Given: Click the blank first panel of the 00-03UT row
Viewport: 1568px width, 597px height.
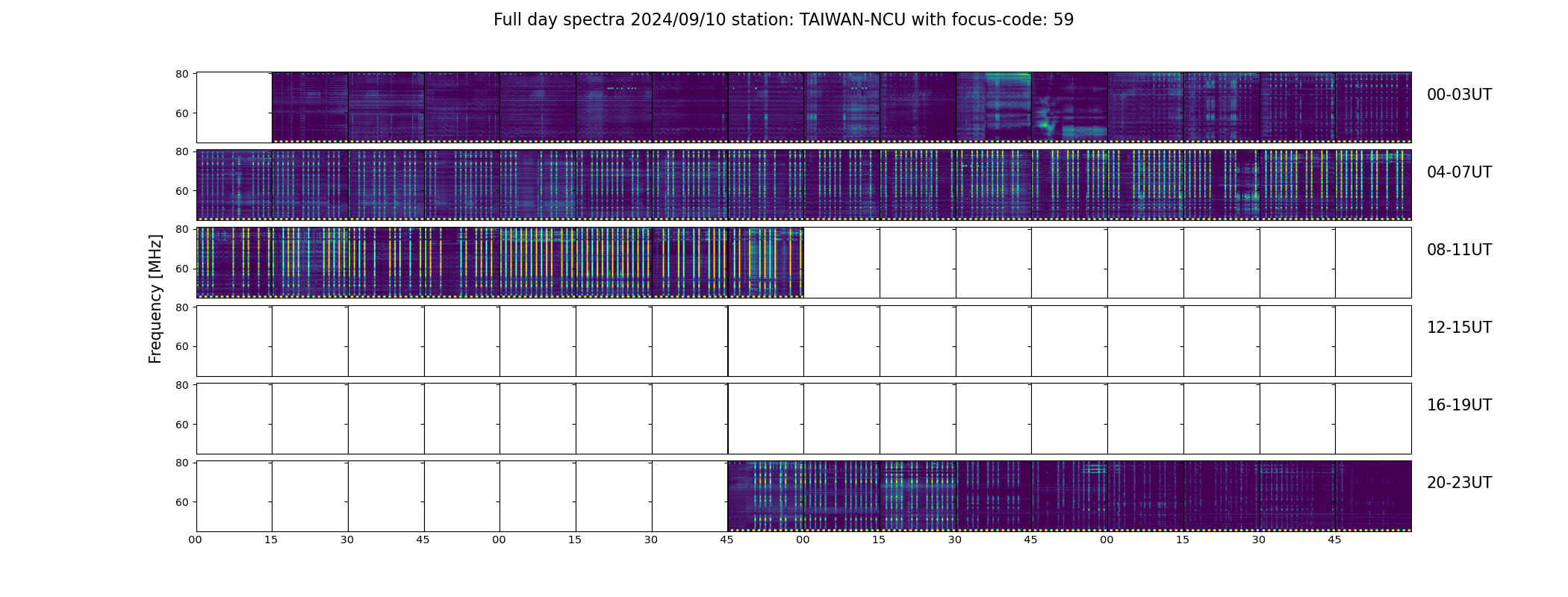Looking at the screenshot, I should [234, 107].
